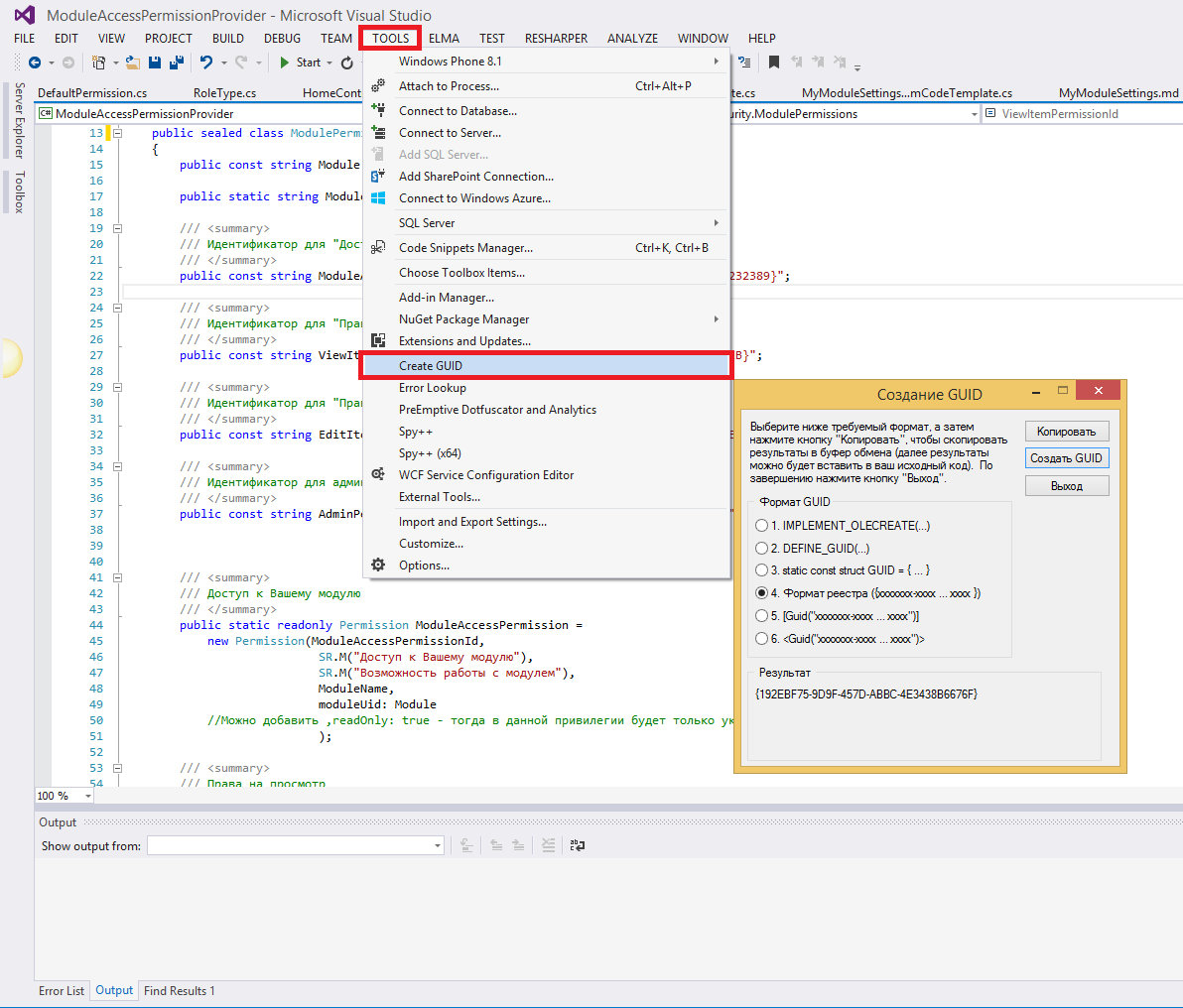The width and height of the screenshot is (1183, 1008).
Task: Choose the [Guid("xxx")] format option
Action: click(x=761, y=616)
